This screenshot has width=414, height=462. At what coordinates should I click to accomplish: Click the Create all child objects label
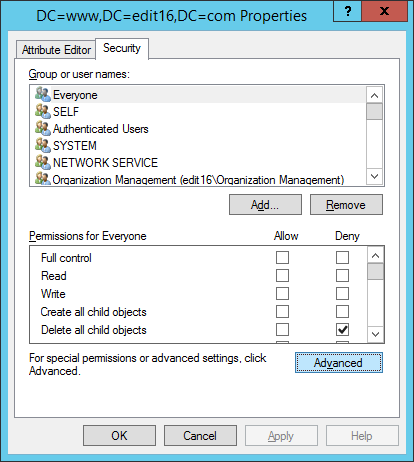click(94, 312)
